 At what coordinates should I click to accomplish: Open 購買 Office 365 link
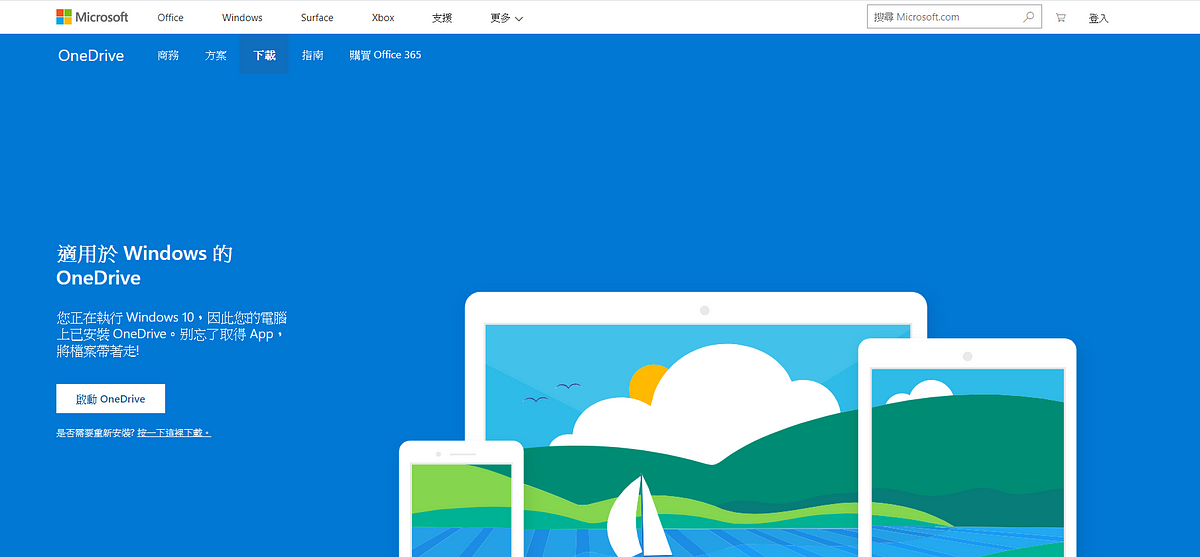pyautogui.click(x=385, y=55)
